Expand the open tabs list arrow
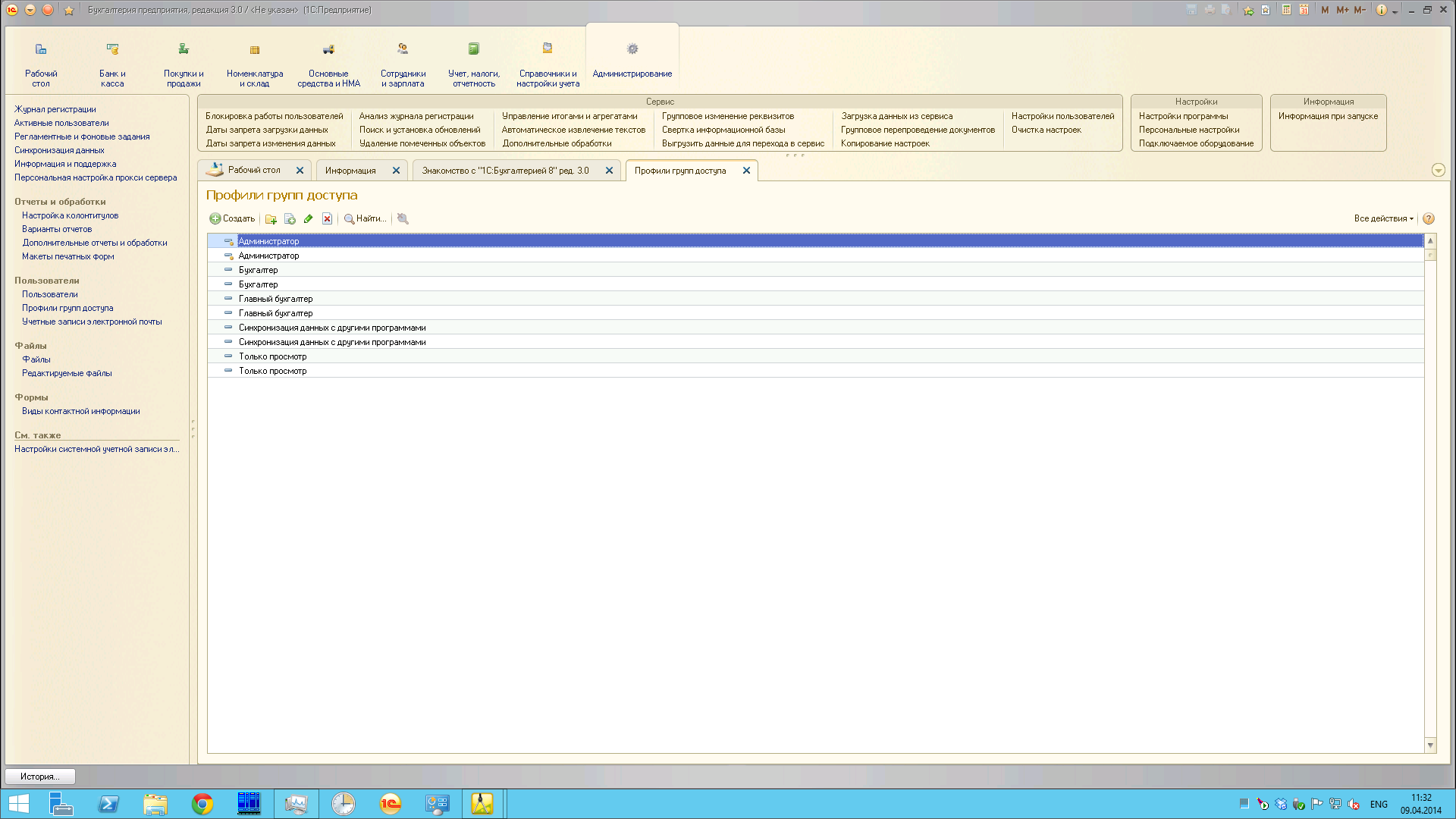The image size is (1456, 819). (x=1438, y=171)
